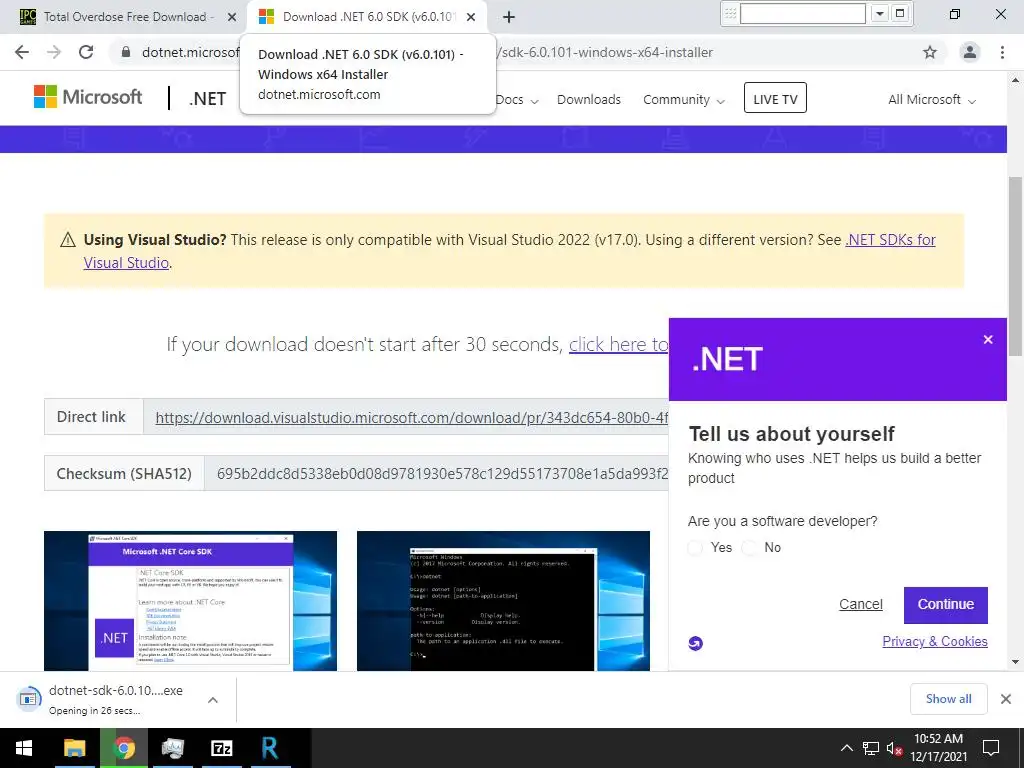This screenshot has width=1024, height=768.
Task: Click the browser forward arrow
Action: (x=54, y=52)
